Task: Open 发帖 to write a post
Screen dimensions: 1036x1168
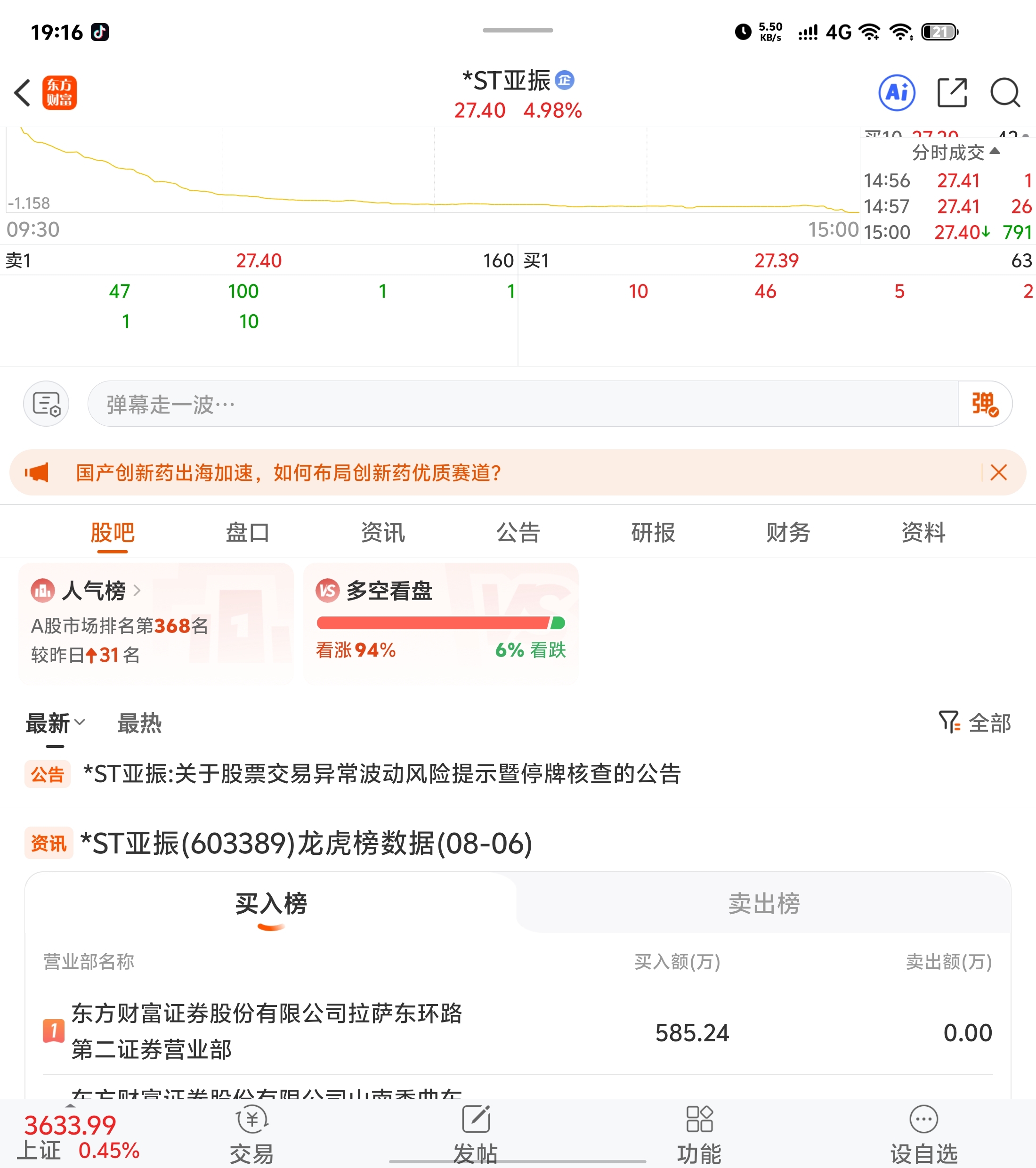Action: pyautogui.click(x=476, y=1134)
